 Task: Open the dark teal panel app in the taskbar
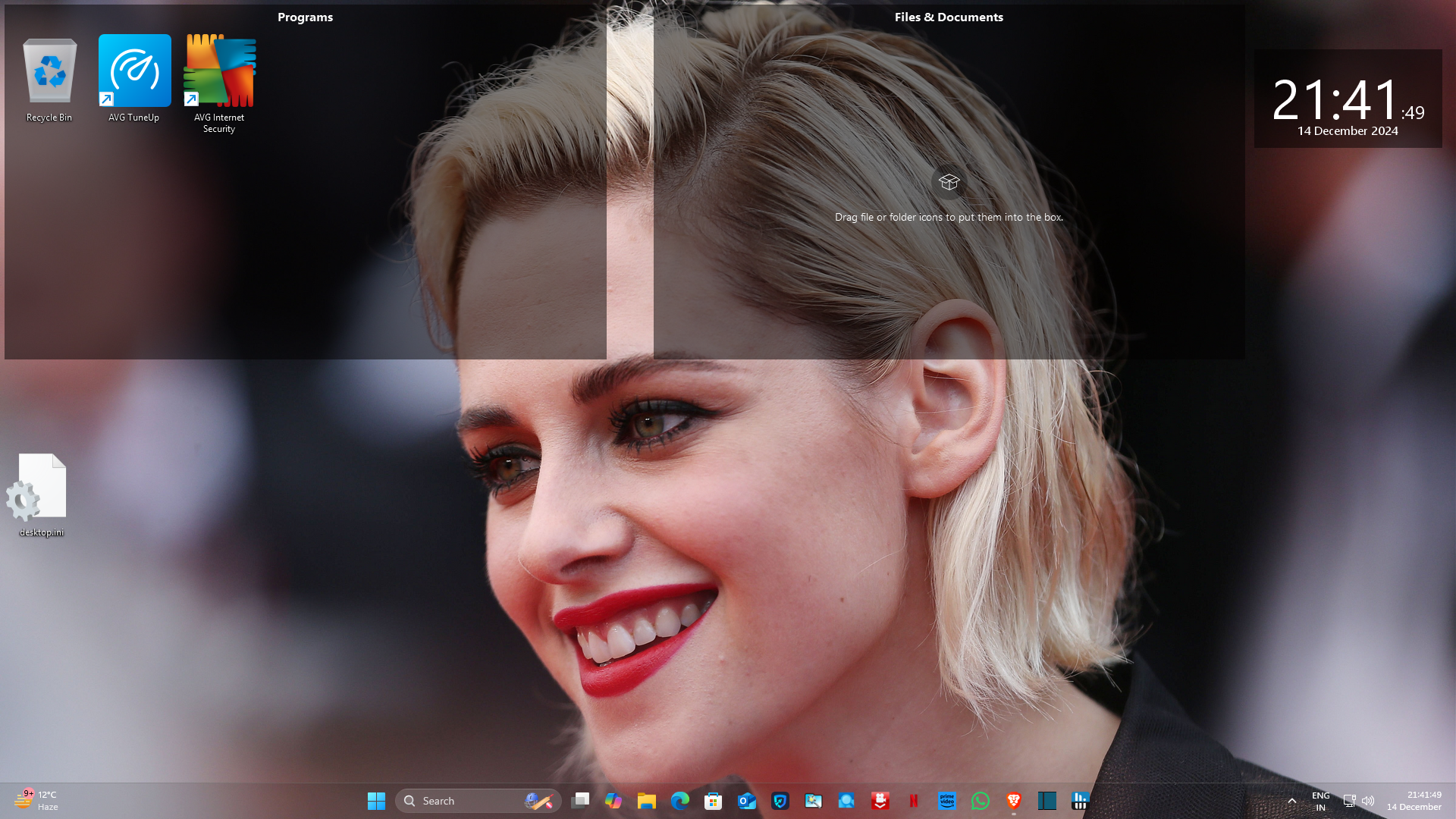coord(1047,801)
